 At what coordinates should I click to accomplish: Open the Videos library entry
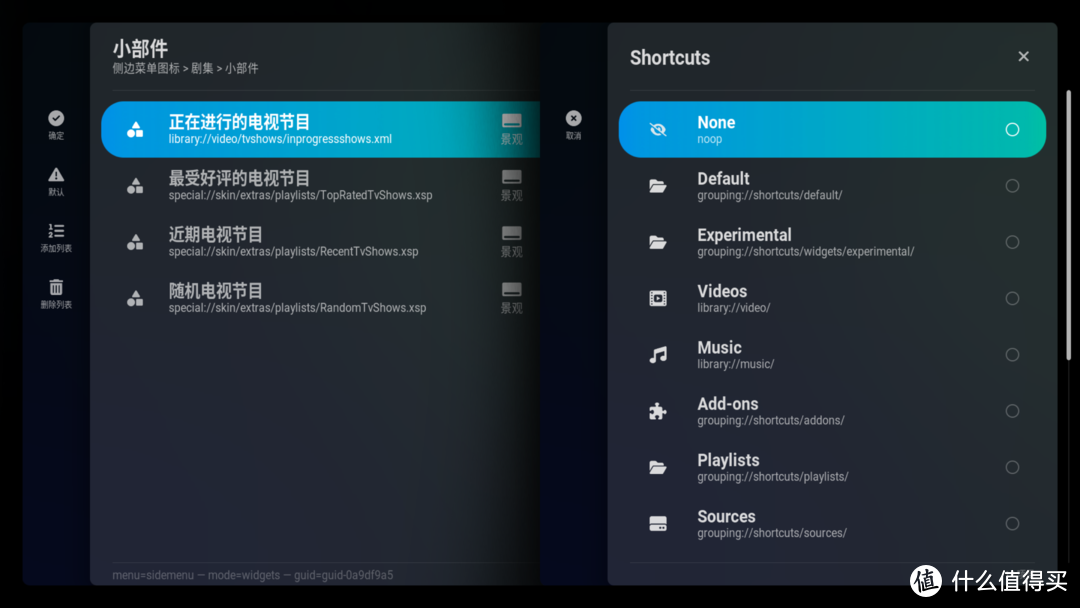tap(832, 298)
